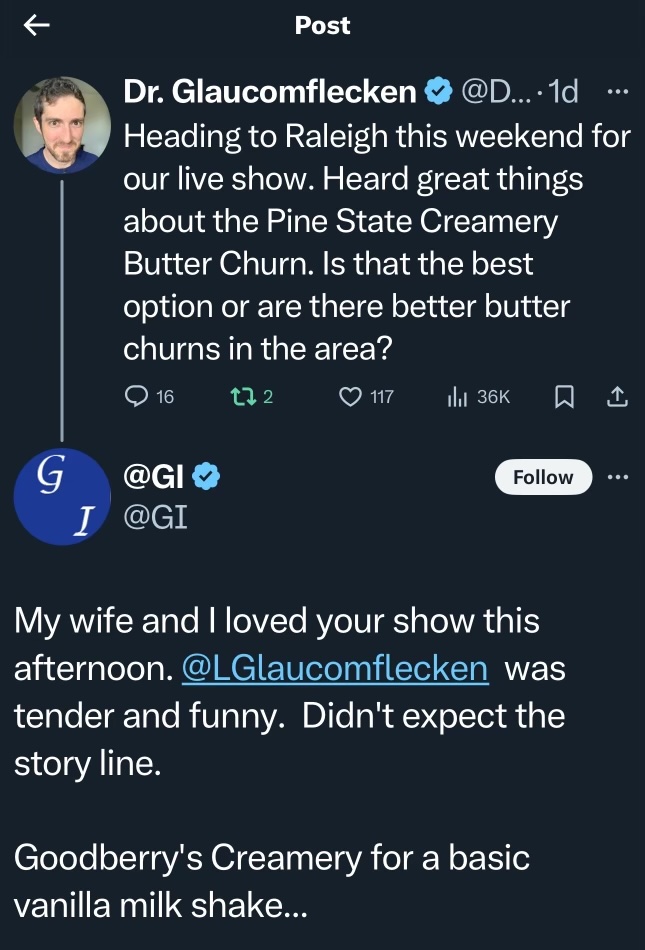Viewport: 645px width, 950px height.
Task: Click the verified badge beside @GI
Action: tap(205, 479)
